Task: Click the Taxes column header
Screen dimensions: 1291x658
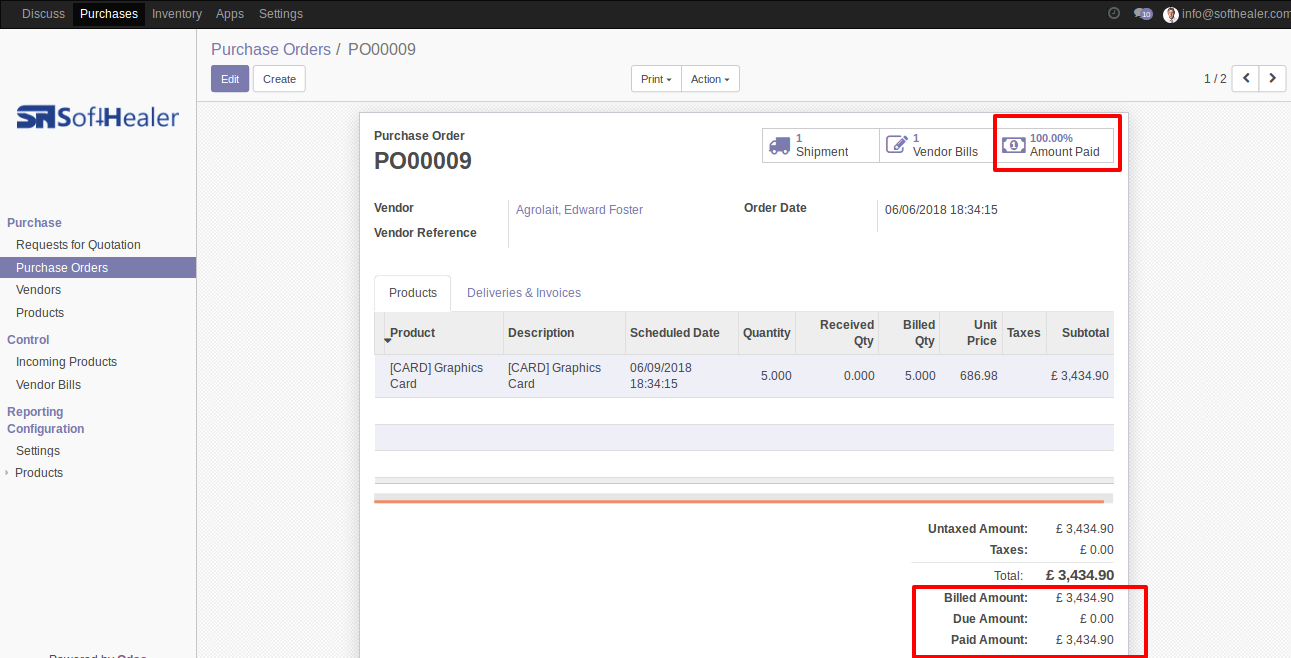Action: 1024,333
